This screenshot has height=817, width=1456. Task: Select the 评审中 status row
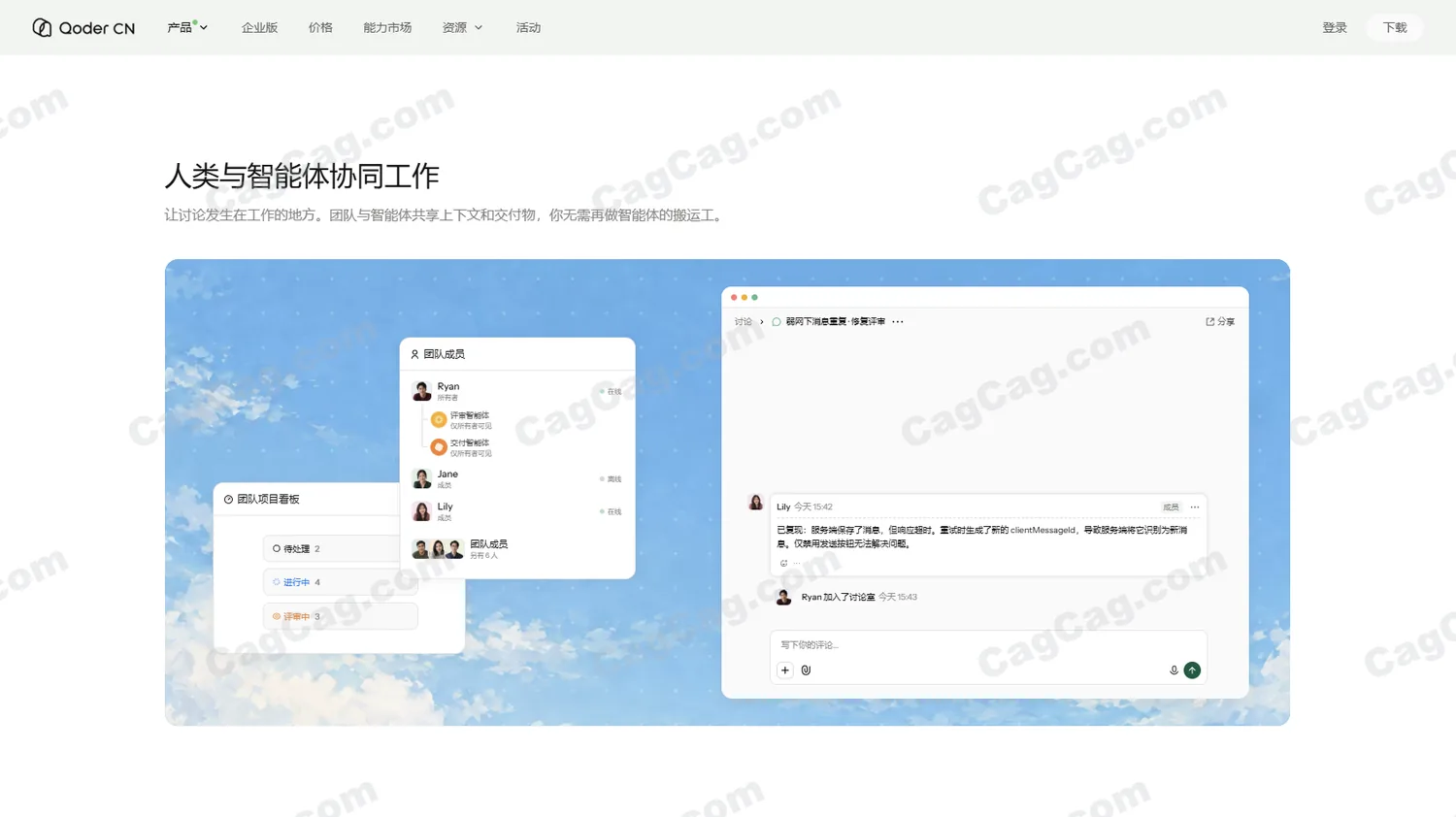pos(340,616)
